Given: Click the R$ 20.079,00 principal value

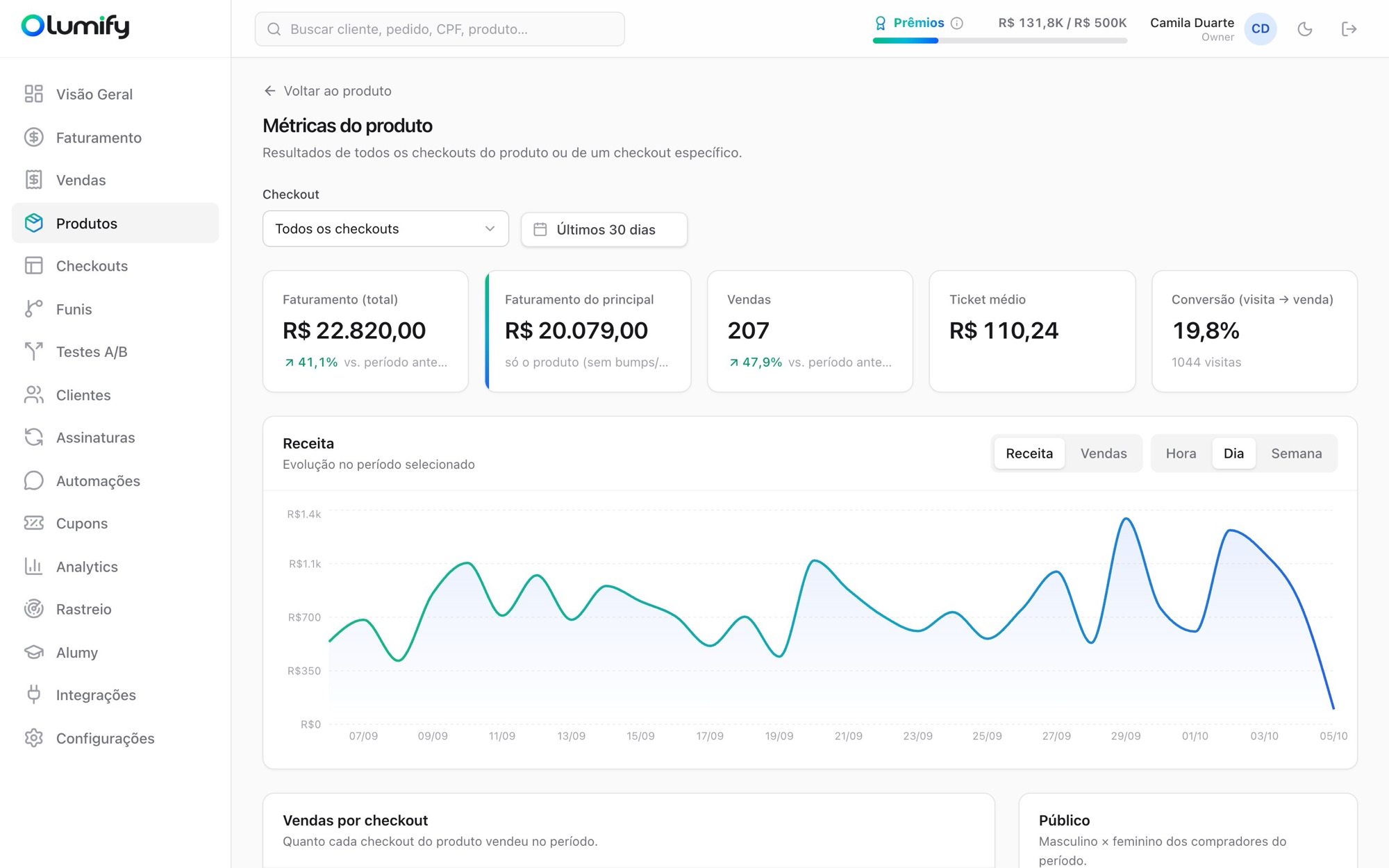Looking at the screenshot, I should tap(576, 331).
